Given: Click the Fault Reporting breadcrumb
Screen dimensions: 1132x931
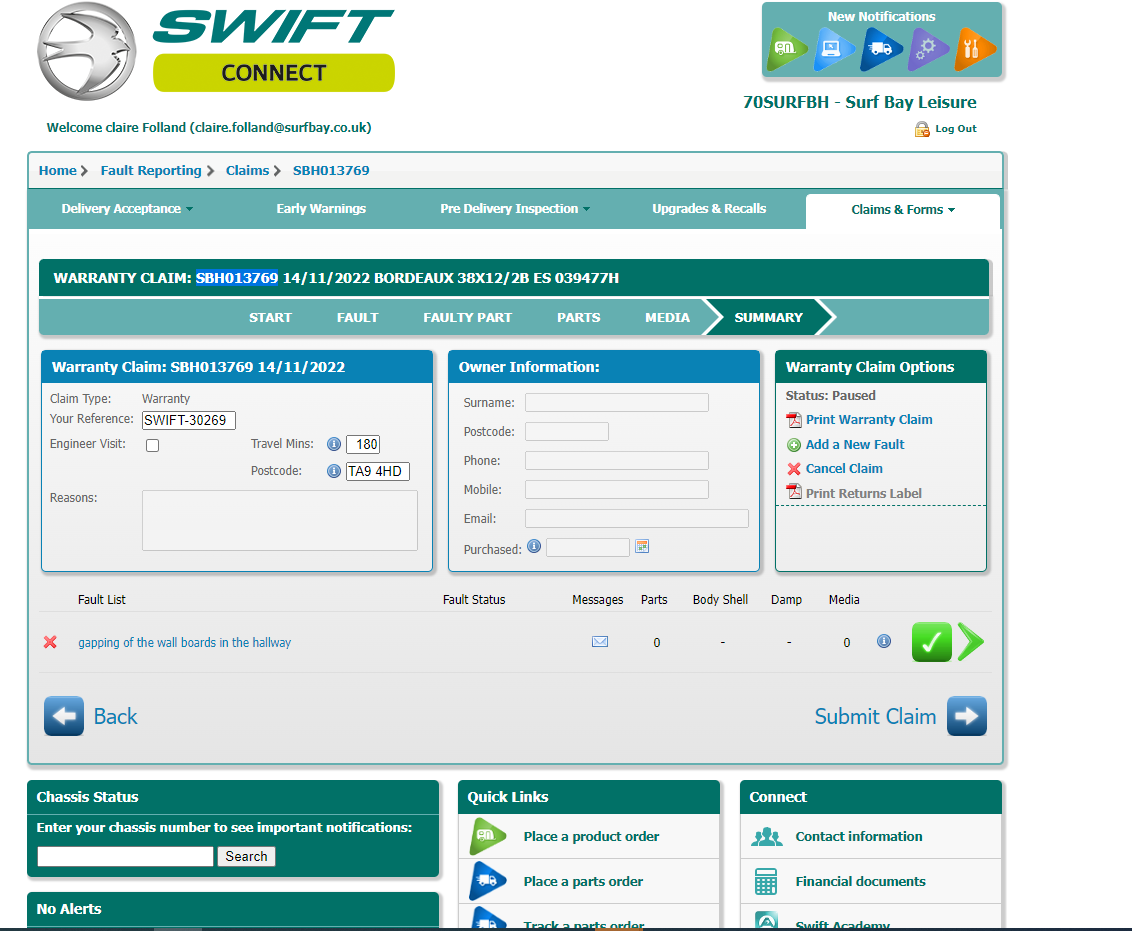Looking at the screenshot, I should tap(151, 171).
